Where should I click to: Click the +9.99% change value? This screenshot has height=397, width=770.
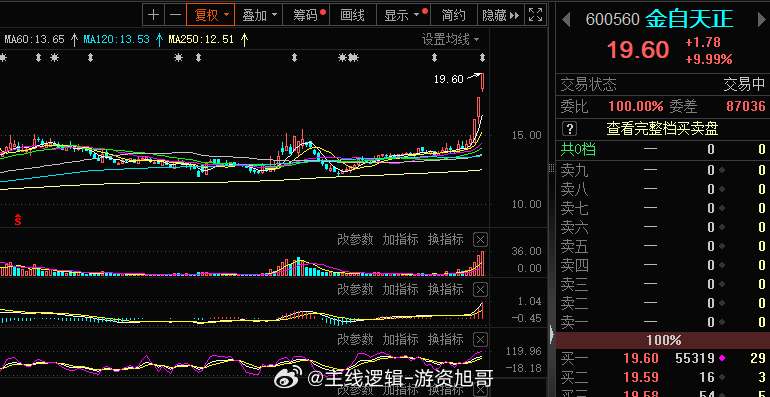pyautogui.click(x=709, y=59)
